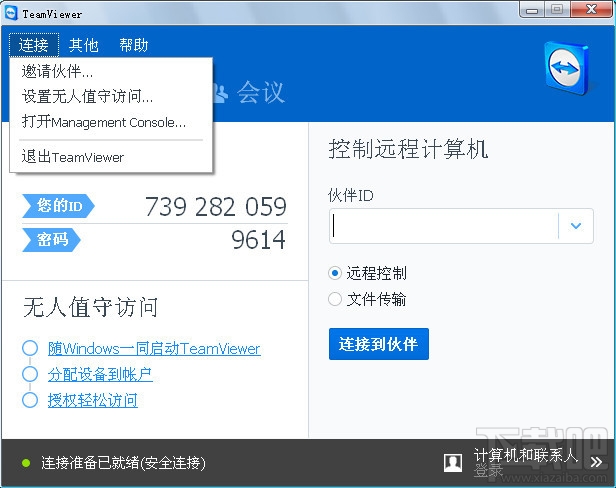Expand computers and contacts double-arrow

[596, 462]
